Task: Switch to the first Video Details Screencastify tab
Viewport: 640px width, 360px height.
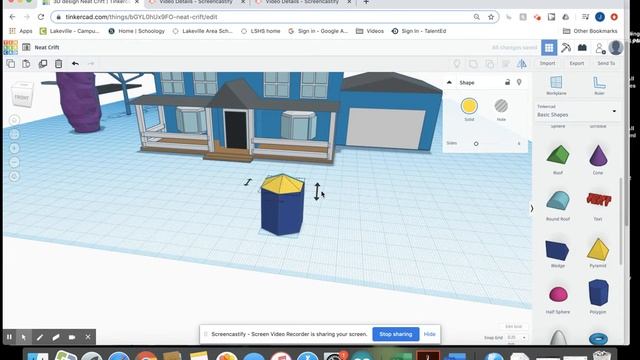Action: click(197, 2)
